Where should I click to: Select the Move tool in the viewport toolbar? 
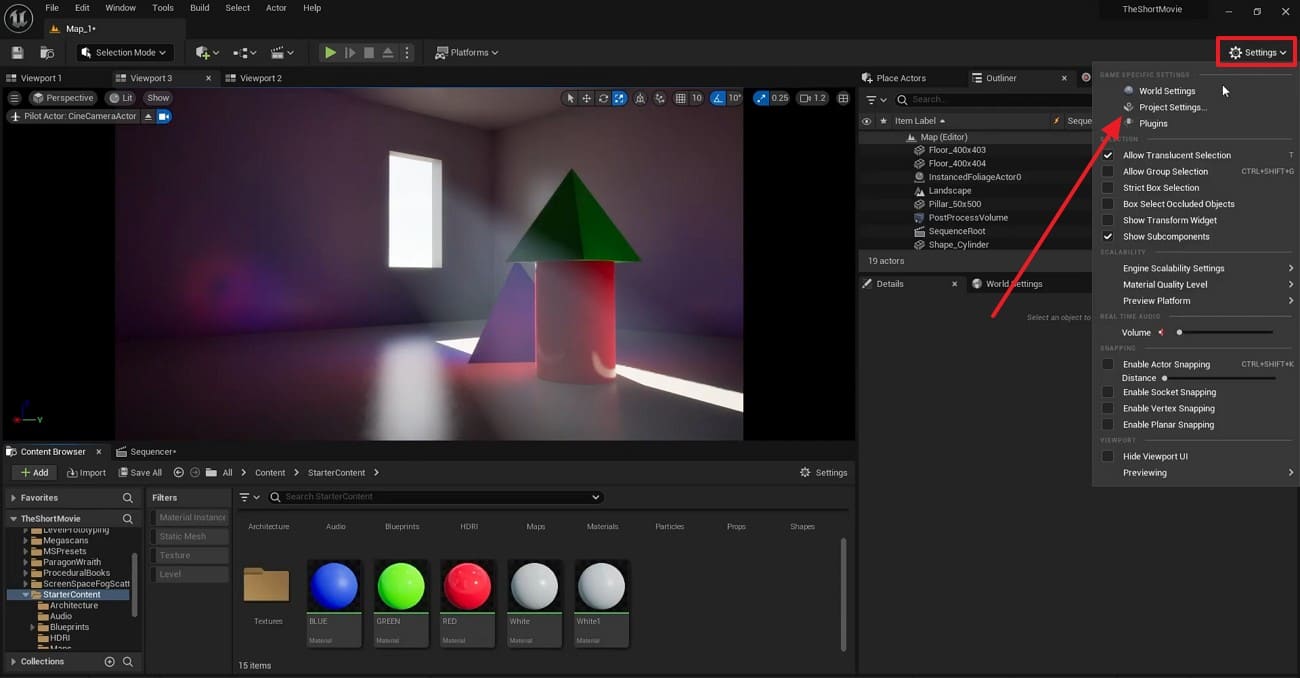(x=587, y=98)
